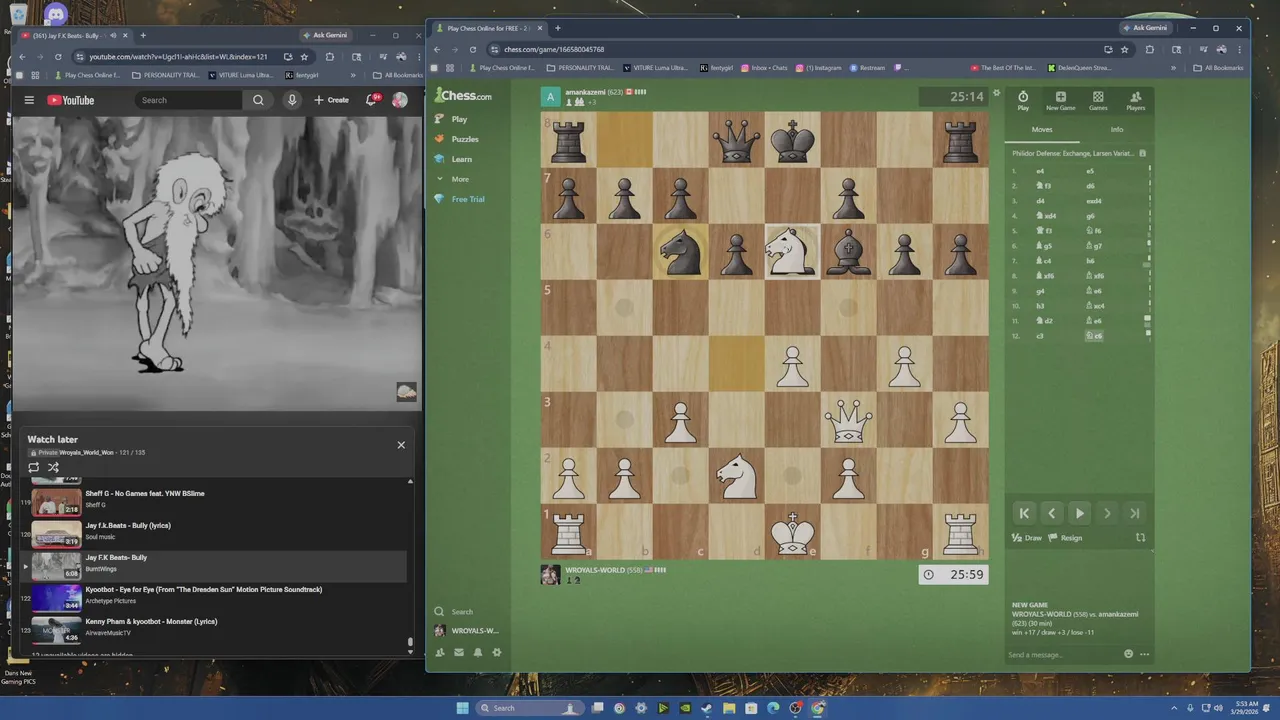1280x720 pixels.
Task: Click Ask Gemini in the YouTube window
Action: click(325, 35)
